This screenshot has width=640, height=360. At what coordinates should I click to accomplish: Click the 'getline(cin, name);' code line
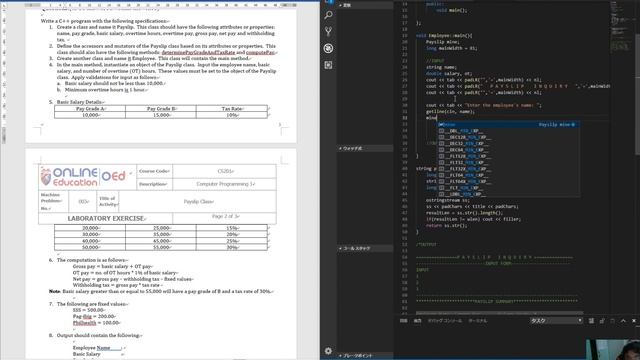(x=450, y=111)
